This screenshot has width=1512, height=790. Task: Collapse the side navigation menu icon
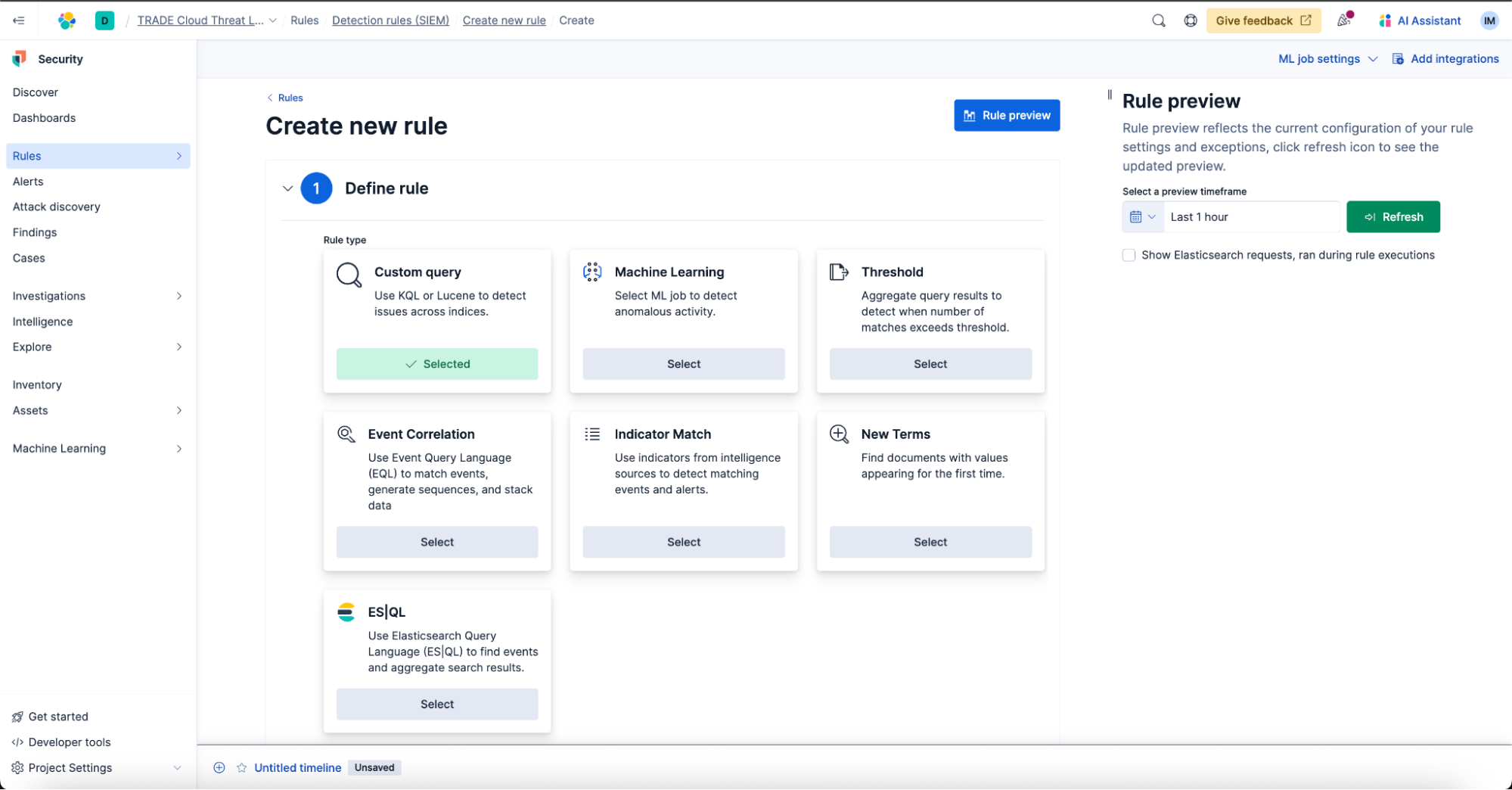tap(19, 20)
